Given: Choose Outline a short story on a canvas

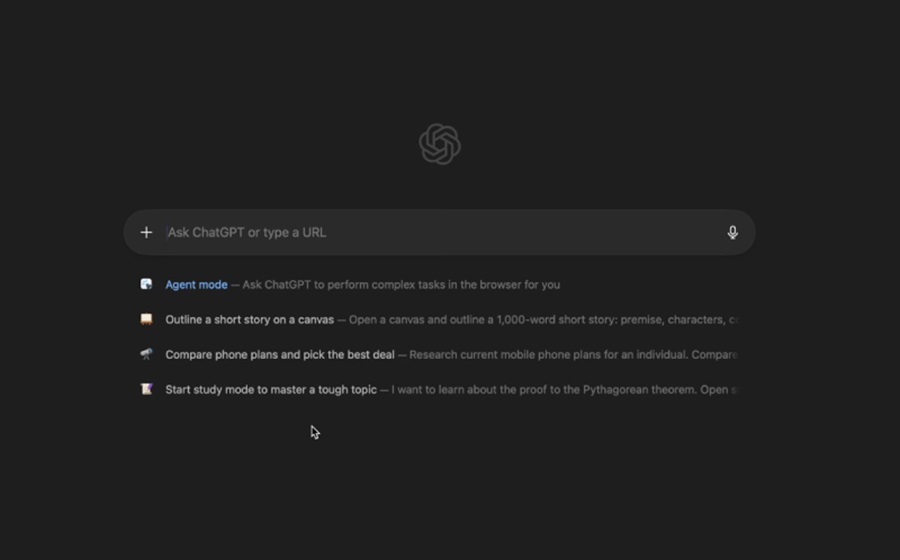Looking at the screenshot, I should (250, 320).
